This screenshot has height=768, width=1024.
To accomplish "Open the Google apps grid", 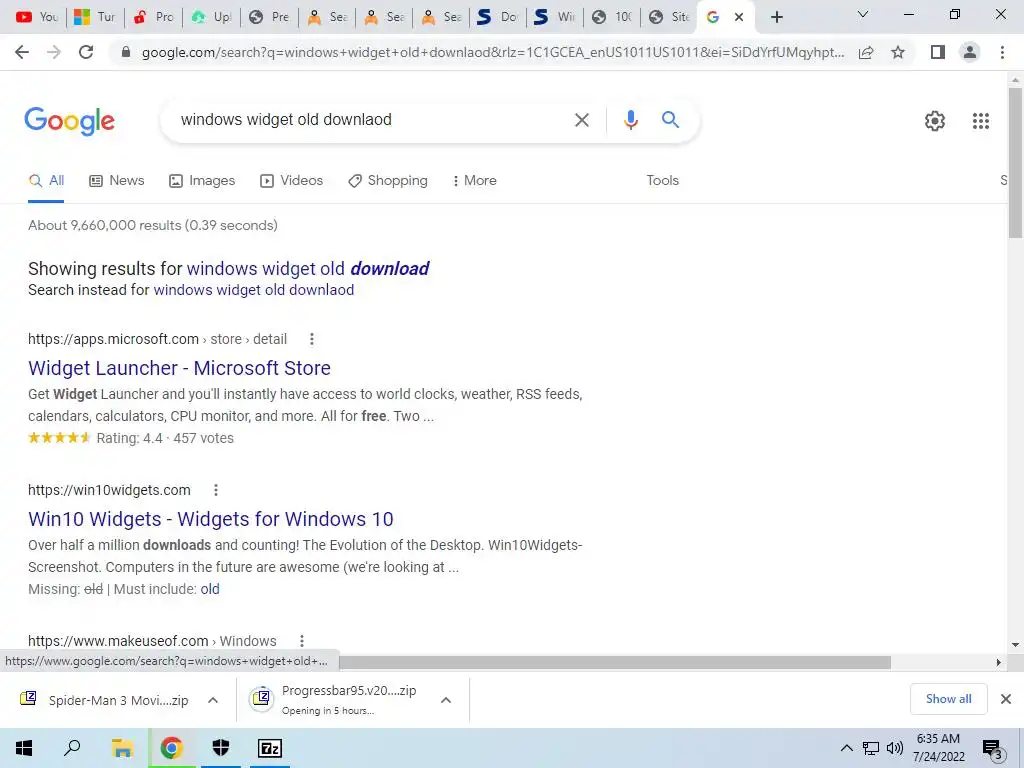I will click(980, 121).
